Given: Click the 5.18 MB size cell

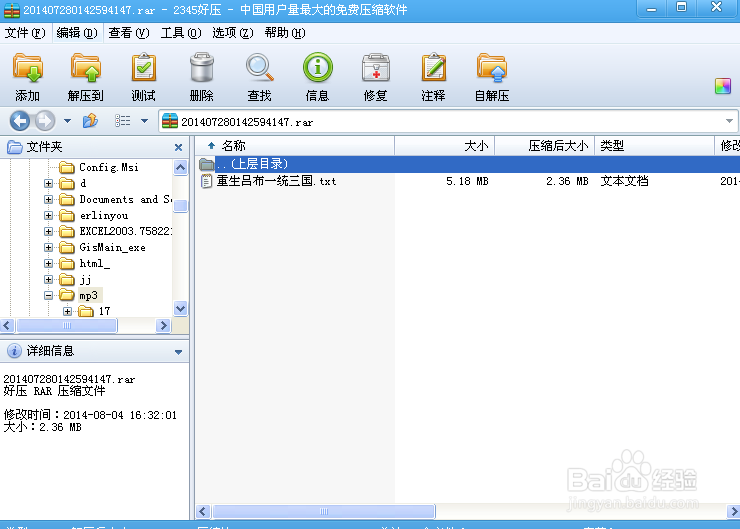Looking at the screenshot, I should (x=467, y=181).
